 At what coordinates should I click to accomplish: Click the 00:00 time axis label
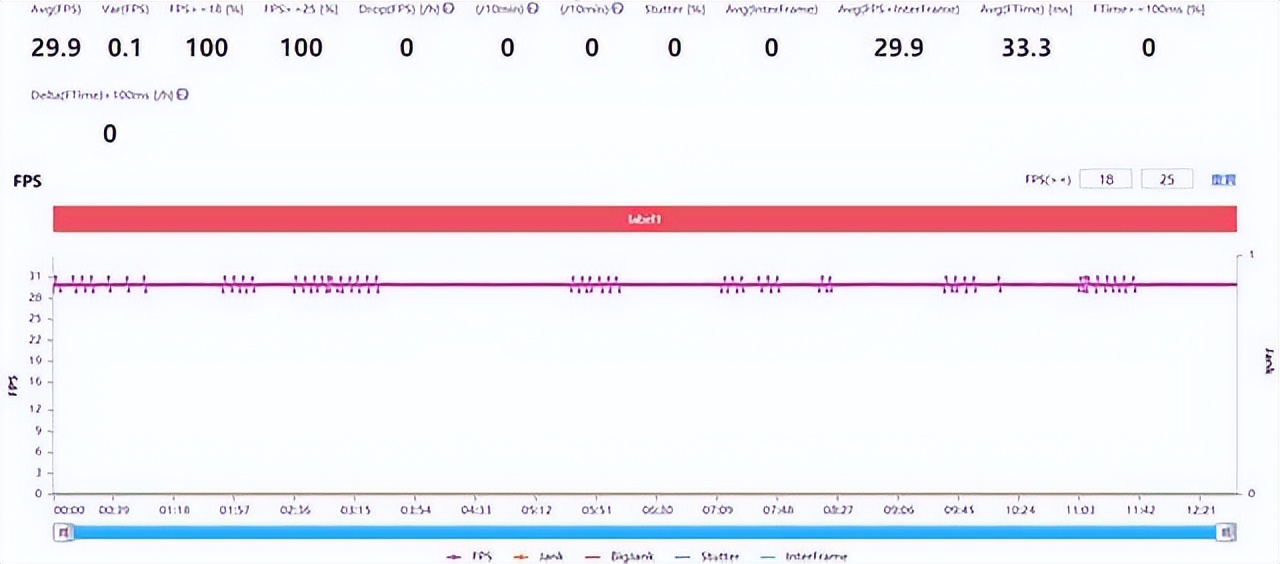69,509
